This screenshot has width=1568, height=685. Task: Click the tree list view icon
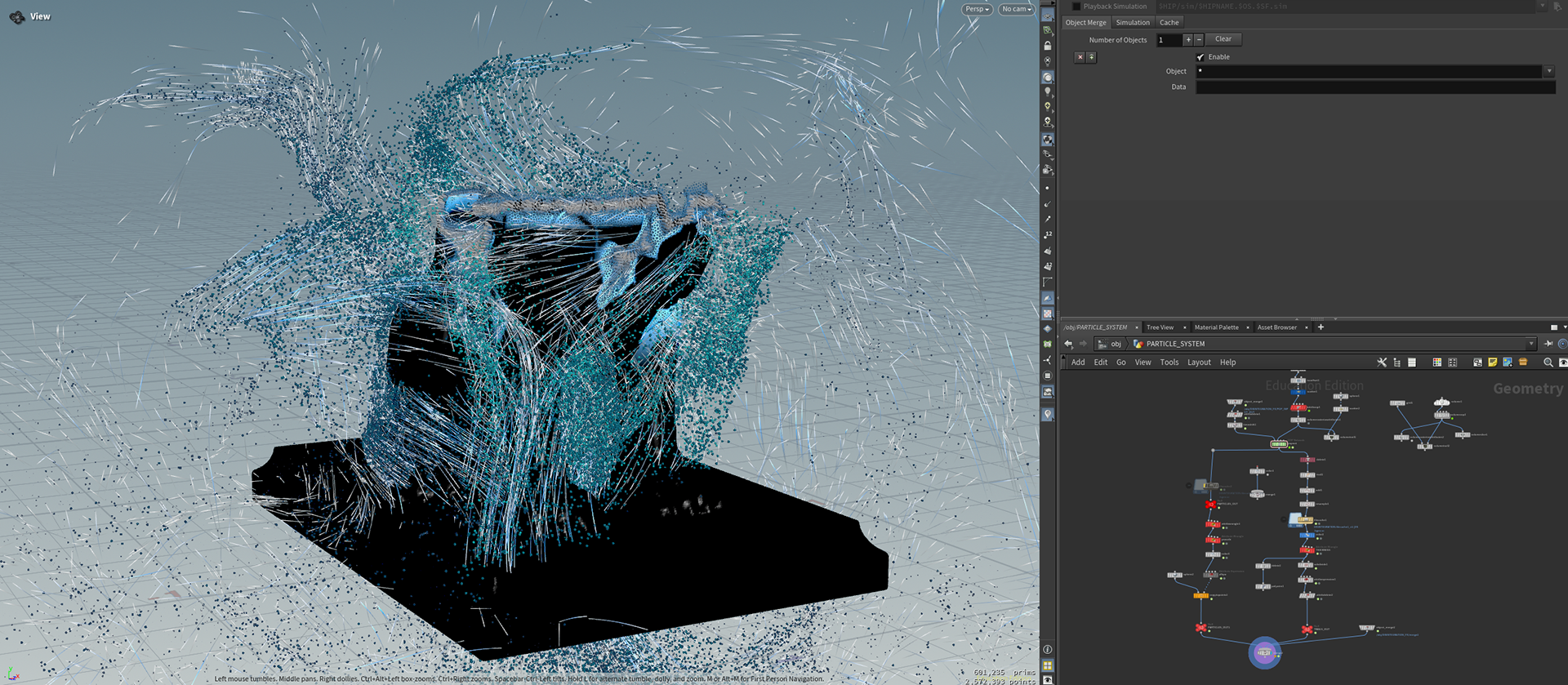pyautogui.click(x=1396, y=363)
